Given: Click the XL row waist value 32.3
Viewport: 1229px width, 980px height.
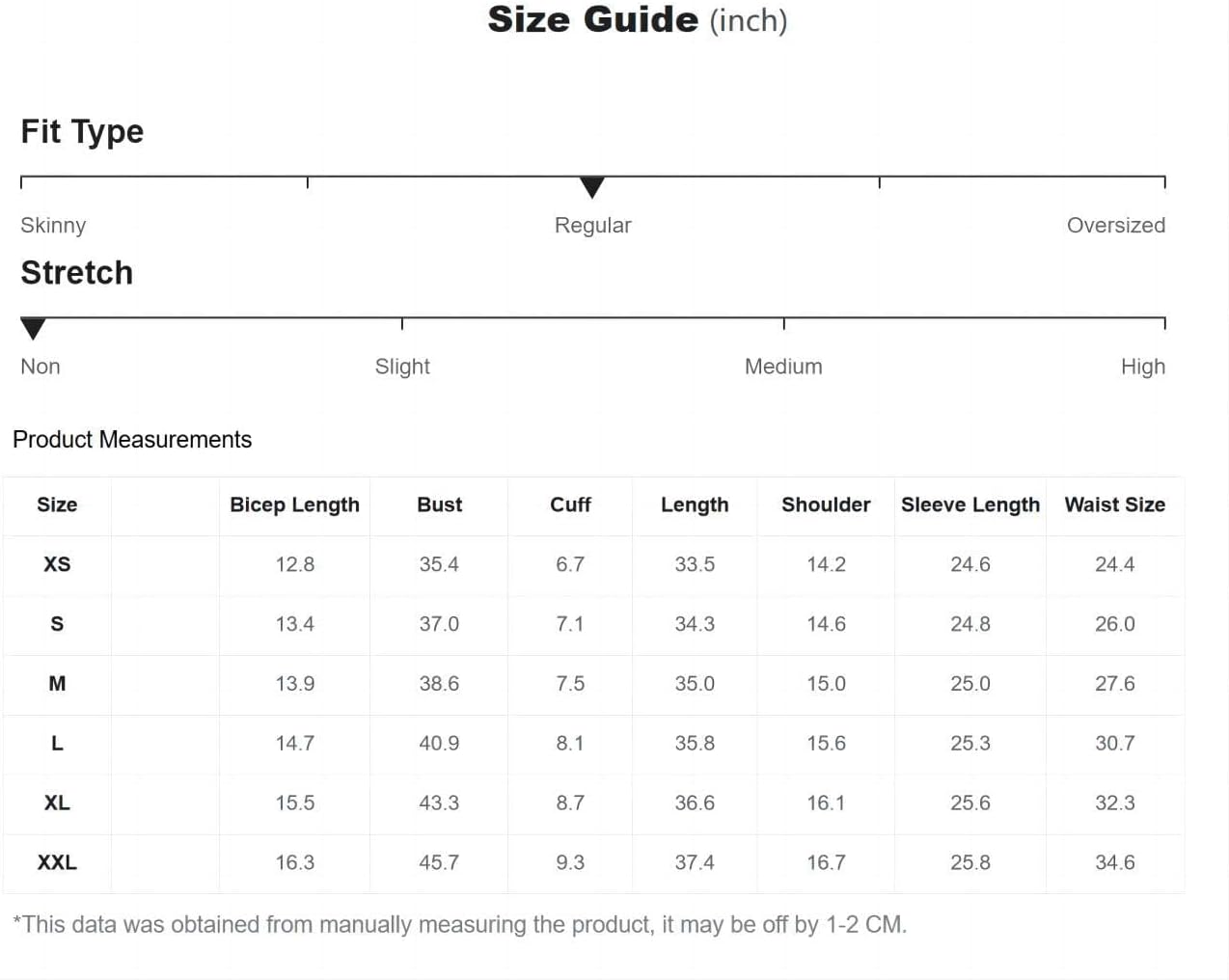Looking at the screenshot, I should 1114,803.
